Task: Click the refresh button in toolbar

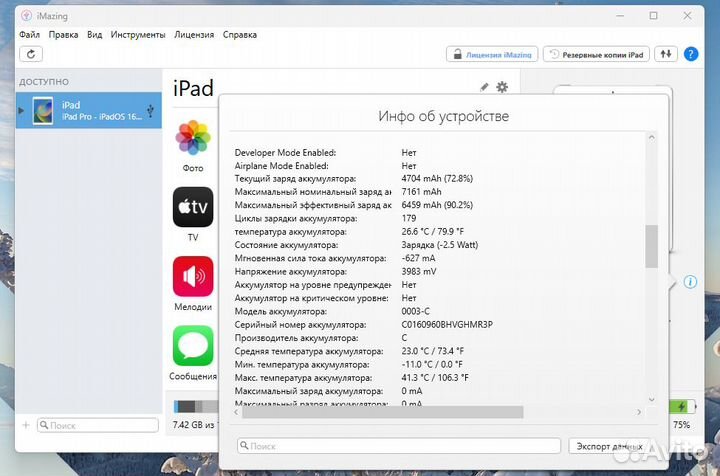Action: (31, 54)
